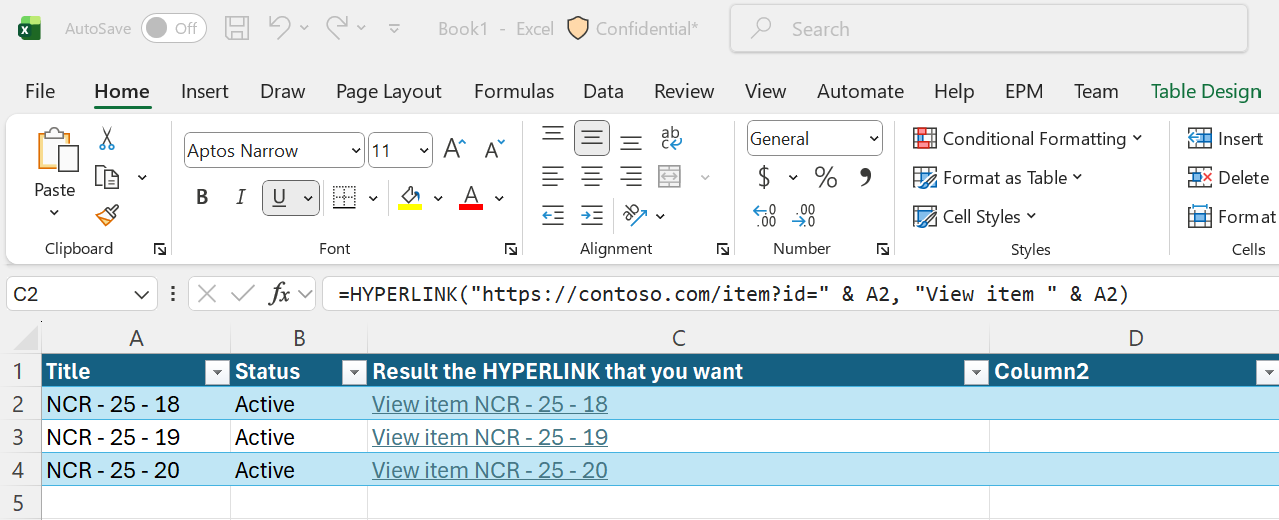This screenshot has height=520, width=1279.
Task: Open Status column filter dropdown
Action: 354,372
